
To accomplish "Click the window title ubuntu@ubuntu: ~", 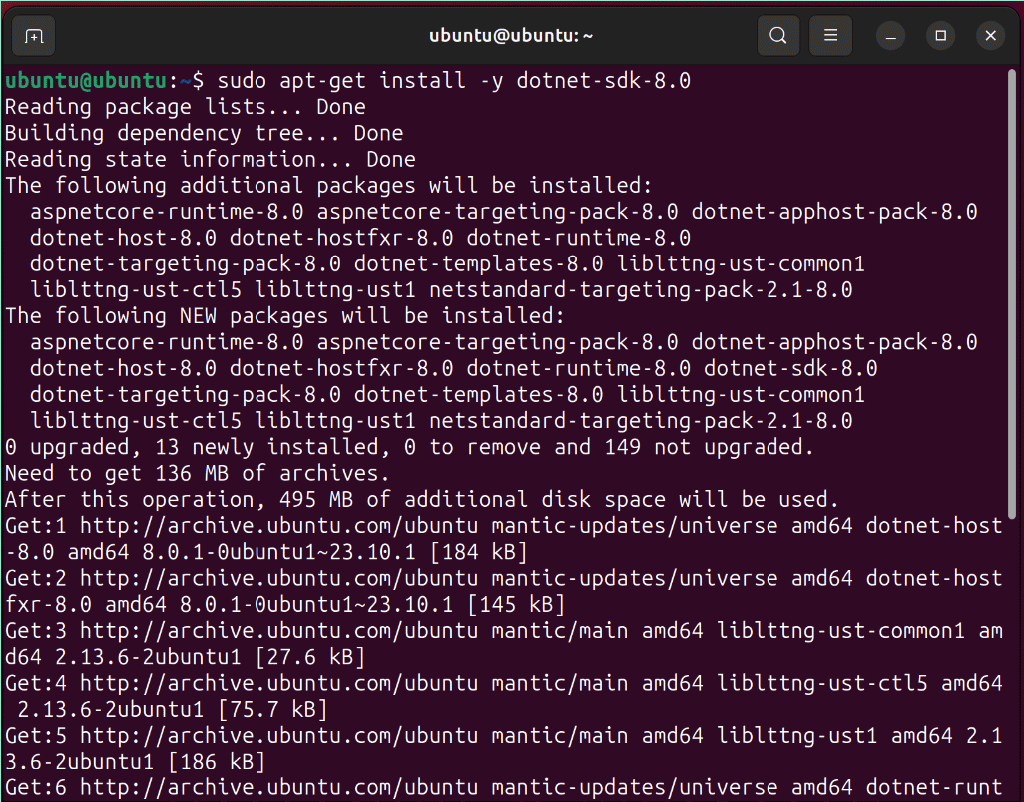I will point(511,35).
